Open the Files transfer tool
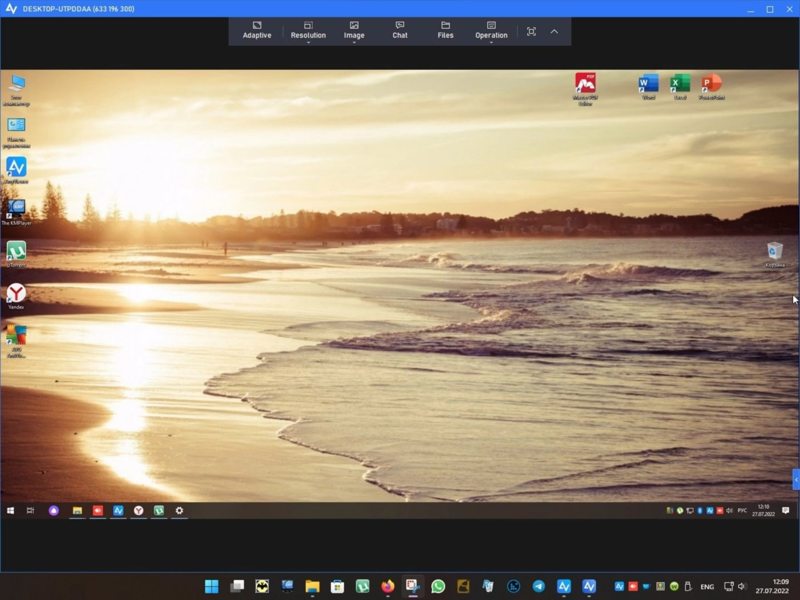Screen dimensions: 800x600 click(x=445, y=29)
